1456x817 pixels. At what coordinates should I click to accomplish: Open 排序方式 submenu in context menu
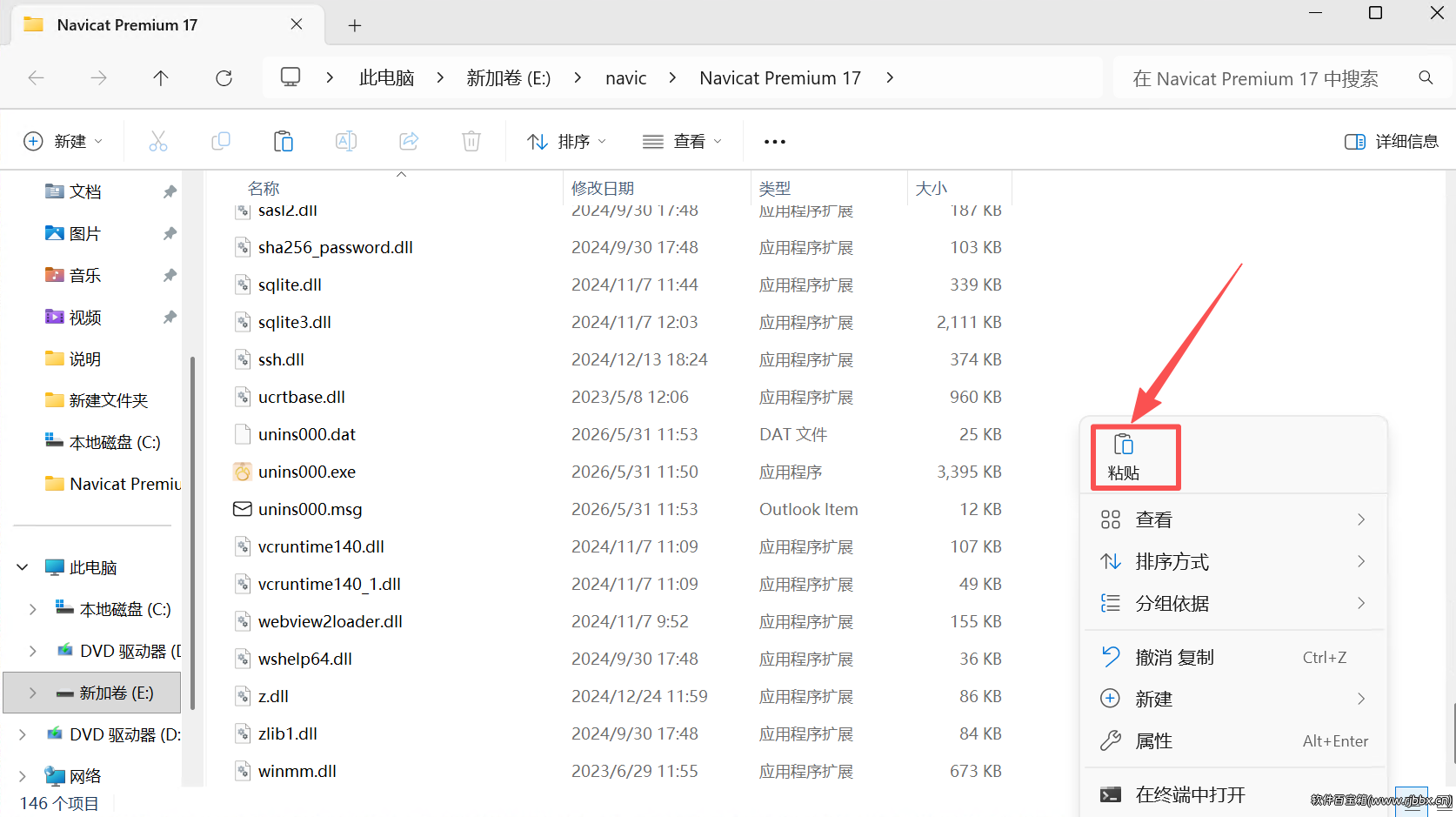(1233, 561)
